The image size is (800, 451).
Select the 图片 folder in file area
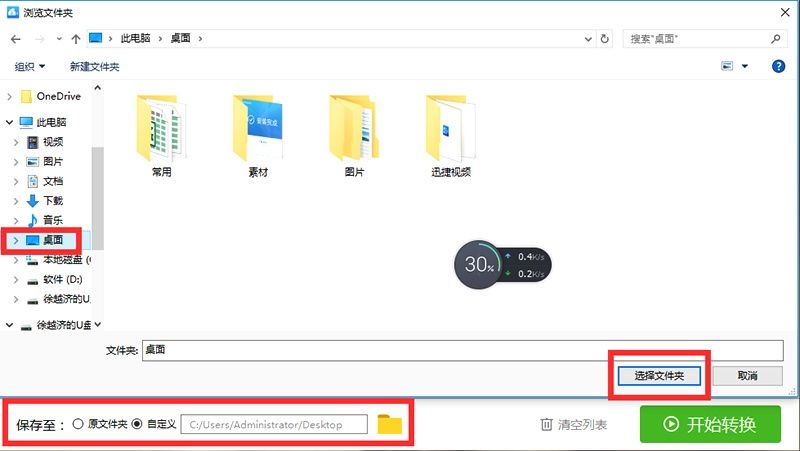354,136
